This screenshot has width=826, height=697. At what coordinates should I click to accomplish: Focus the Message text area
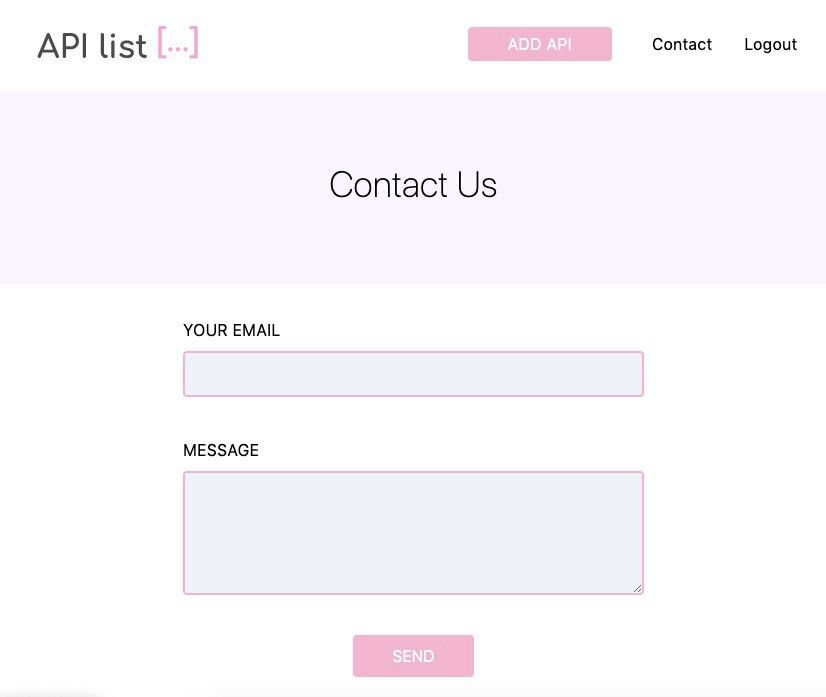[413, 533]
